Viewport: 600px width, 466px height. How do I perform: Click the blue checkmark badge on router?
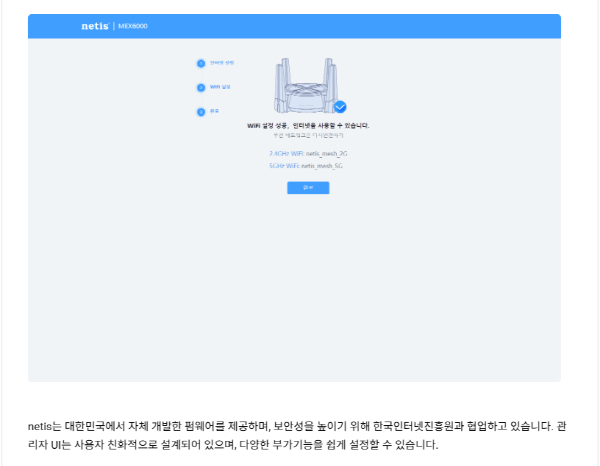[x=340, y=107]
